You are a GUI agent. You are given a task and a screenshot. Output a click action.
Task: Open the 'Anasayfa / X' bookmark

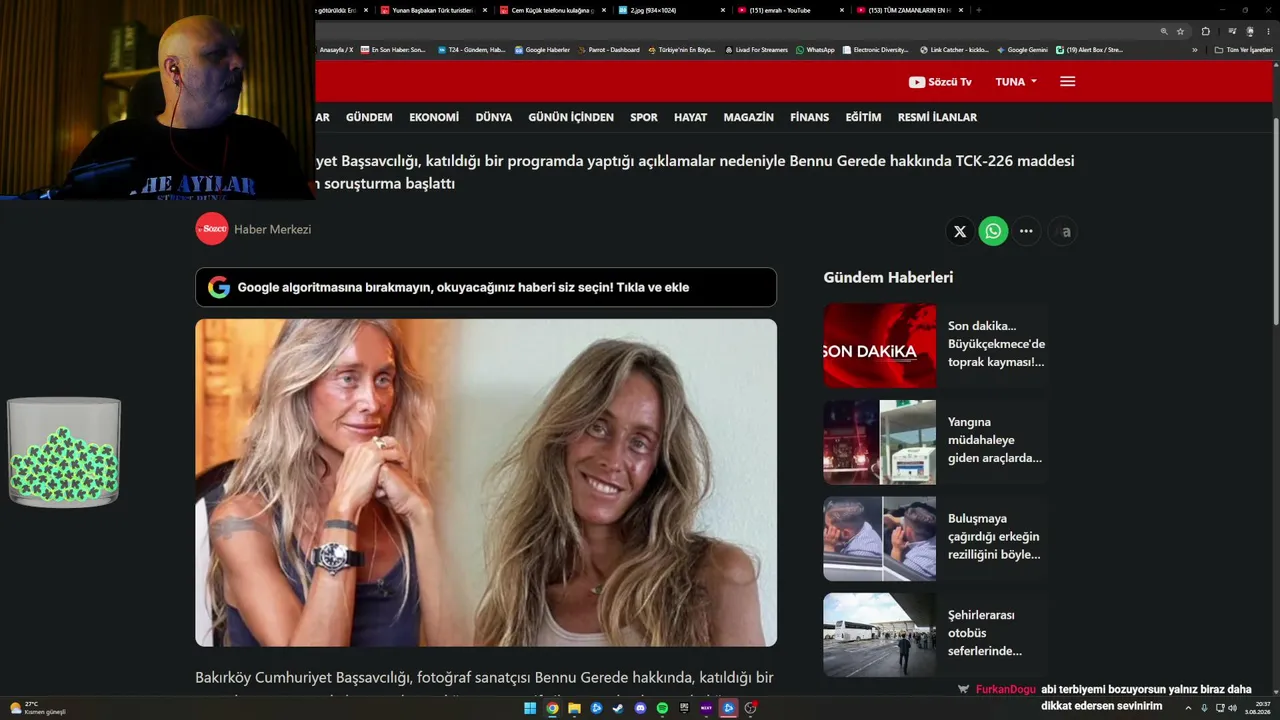point(336,50)
